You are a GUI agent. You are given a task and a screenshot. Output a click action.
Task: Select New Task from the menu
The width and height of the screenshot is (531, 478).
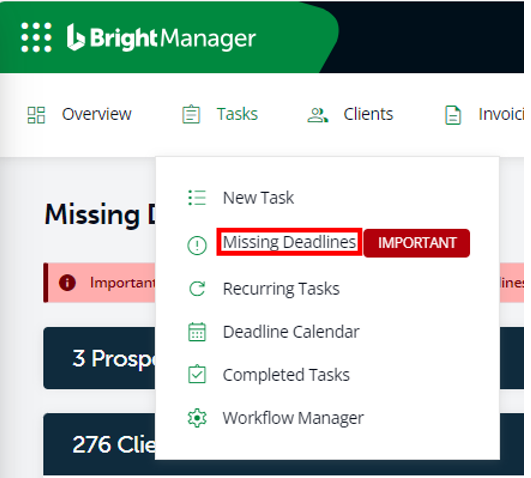(x=258, y=198)
